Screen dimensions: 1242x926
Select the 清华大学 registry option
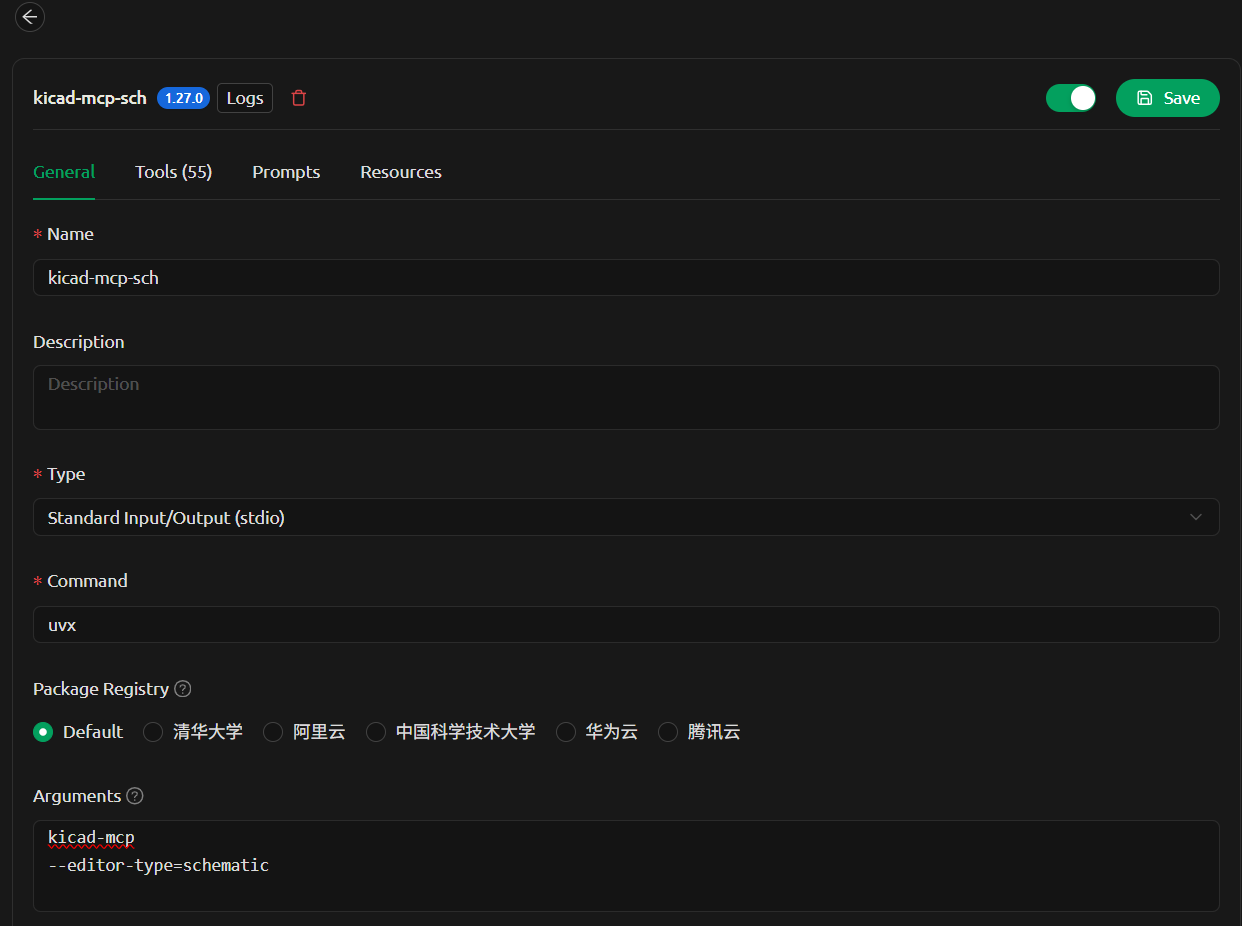193,732
